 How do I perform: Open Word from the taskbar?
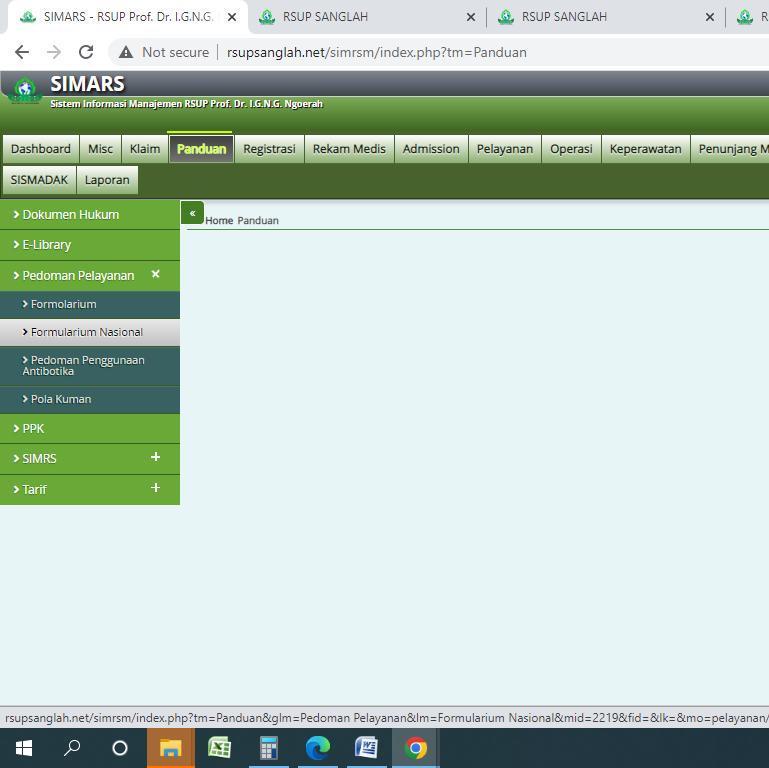(x=366, y=748)
